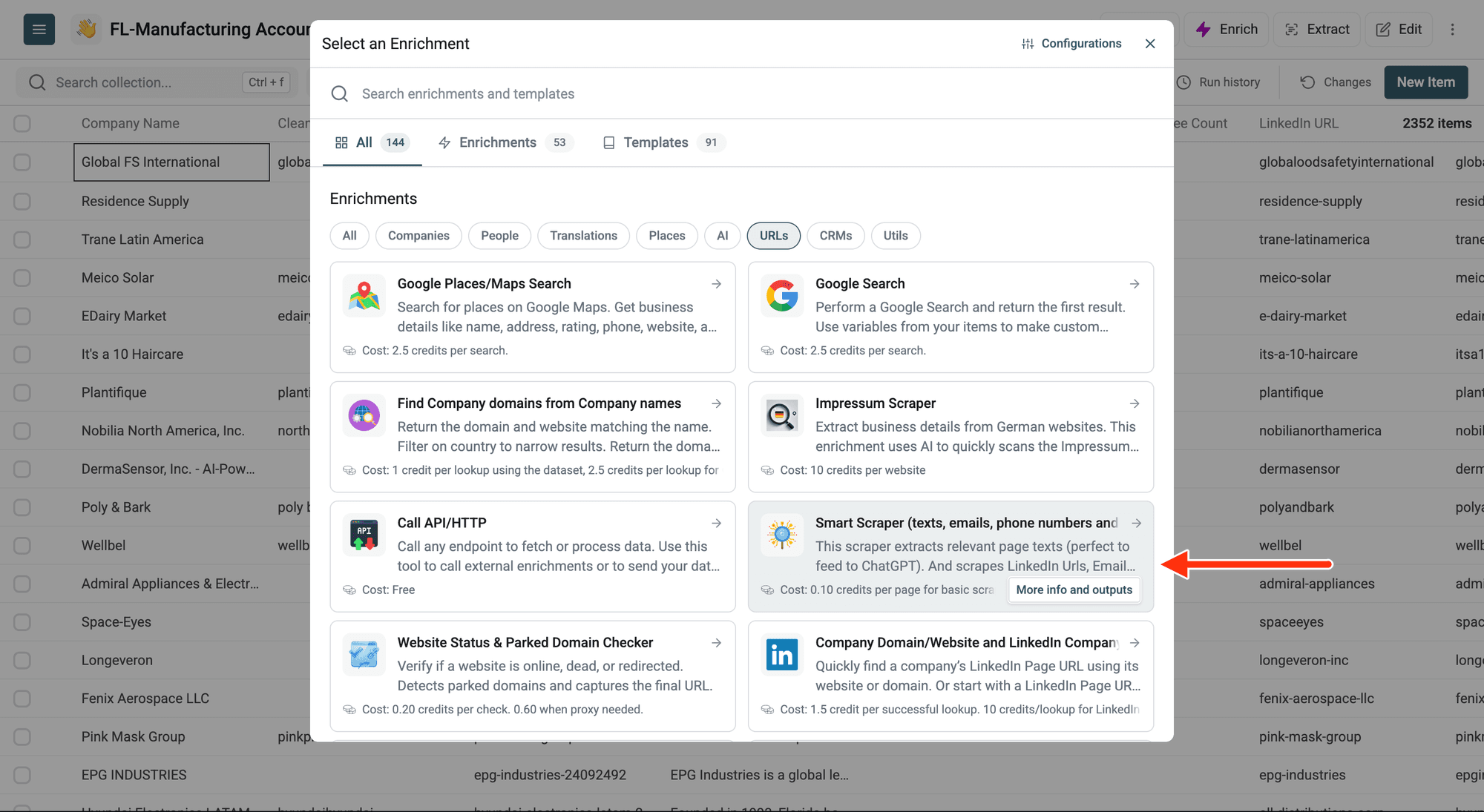The width and height of the screenshot is (1484, 812).
Task: Click the Google Search G logo icon
Action: 782,296
